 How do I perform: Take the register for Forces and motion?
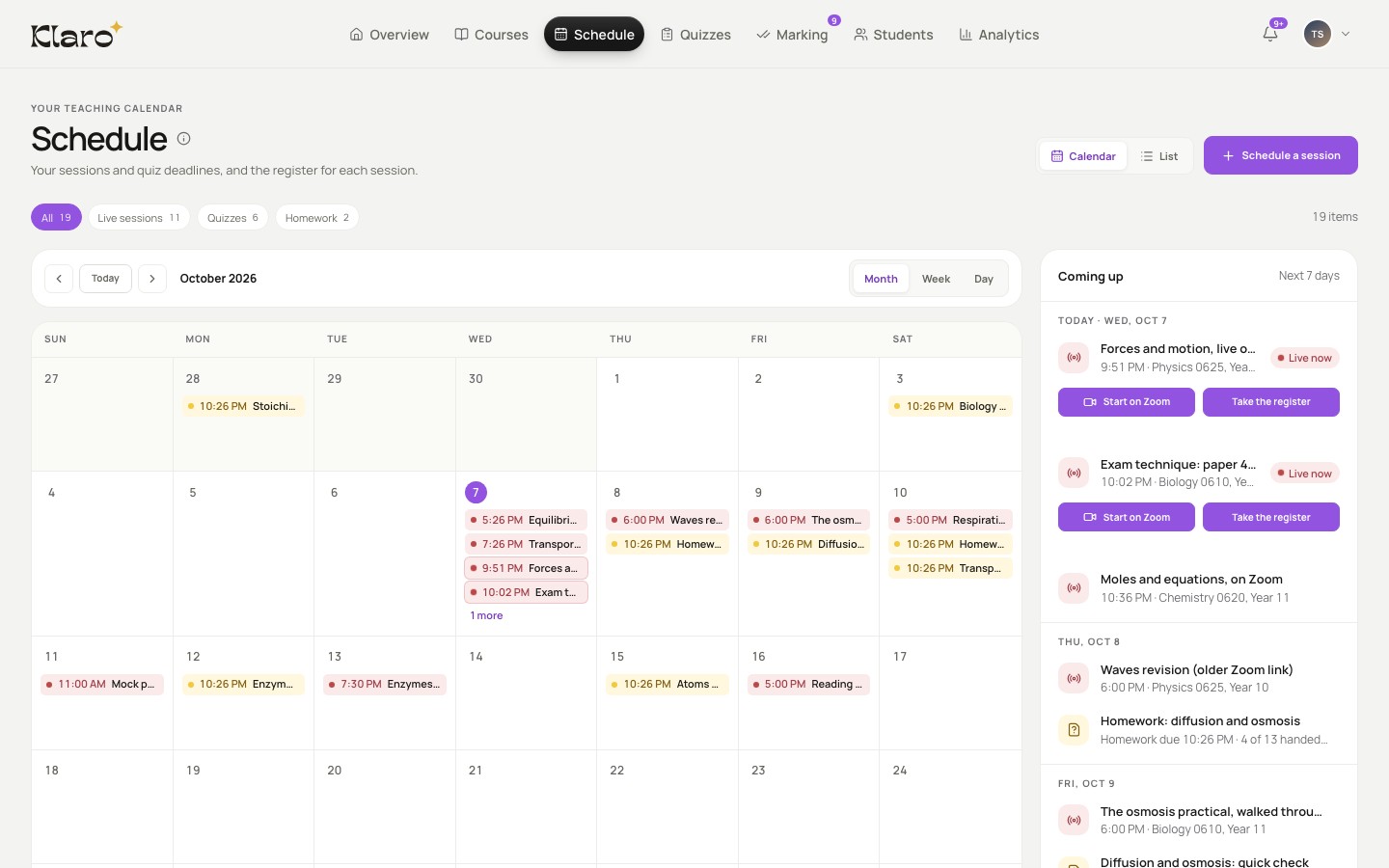(1271, 402)
